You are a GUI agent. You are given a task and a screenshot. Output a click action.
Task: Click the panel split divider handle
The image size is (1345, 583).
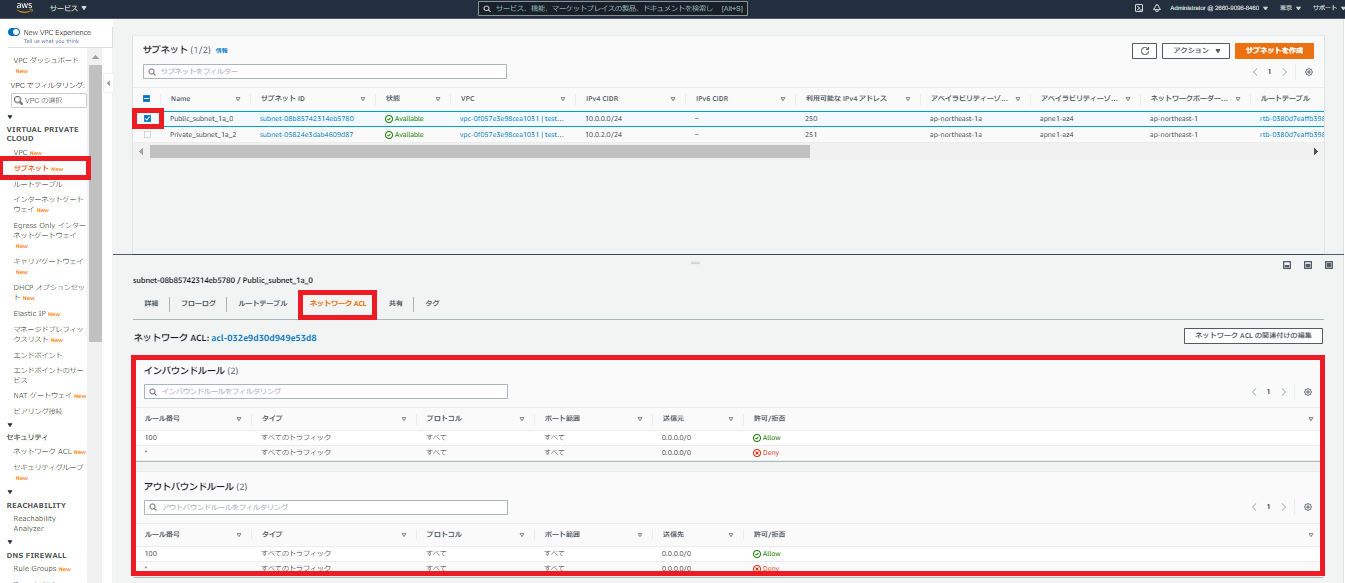pos(695,263)
